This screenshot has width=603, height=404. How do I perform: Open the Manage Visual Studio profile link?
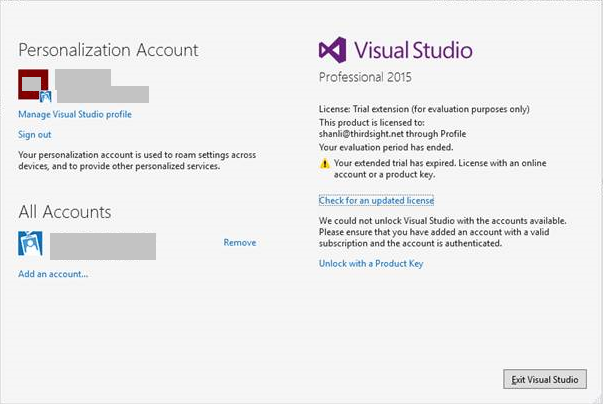75,115
